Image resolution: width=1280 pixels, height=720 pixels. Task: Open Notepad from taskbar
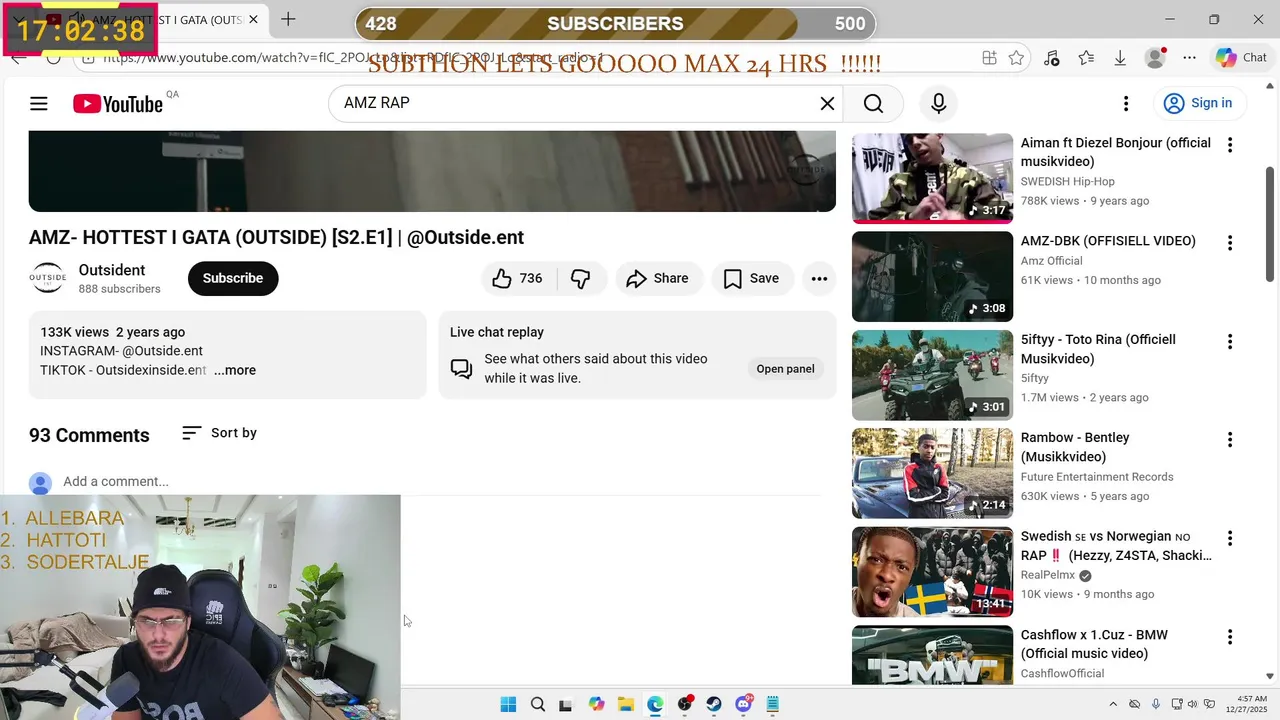(x=772, y=704)
